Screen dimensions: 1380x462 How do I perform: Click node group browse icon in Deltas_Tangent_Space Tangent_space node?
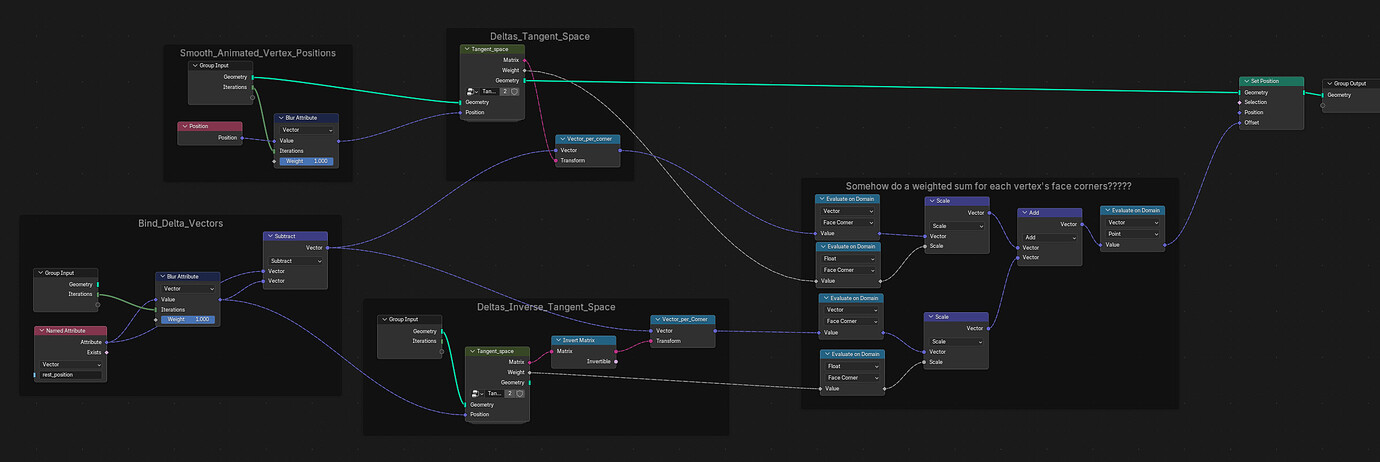click(474, 91)
